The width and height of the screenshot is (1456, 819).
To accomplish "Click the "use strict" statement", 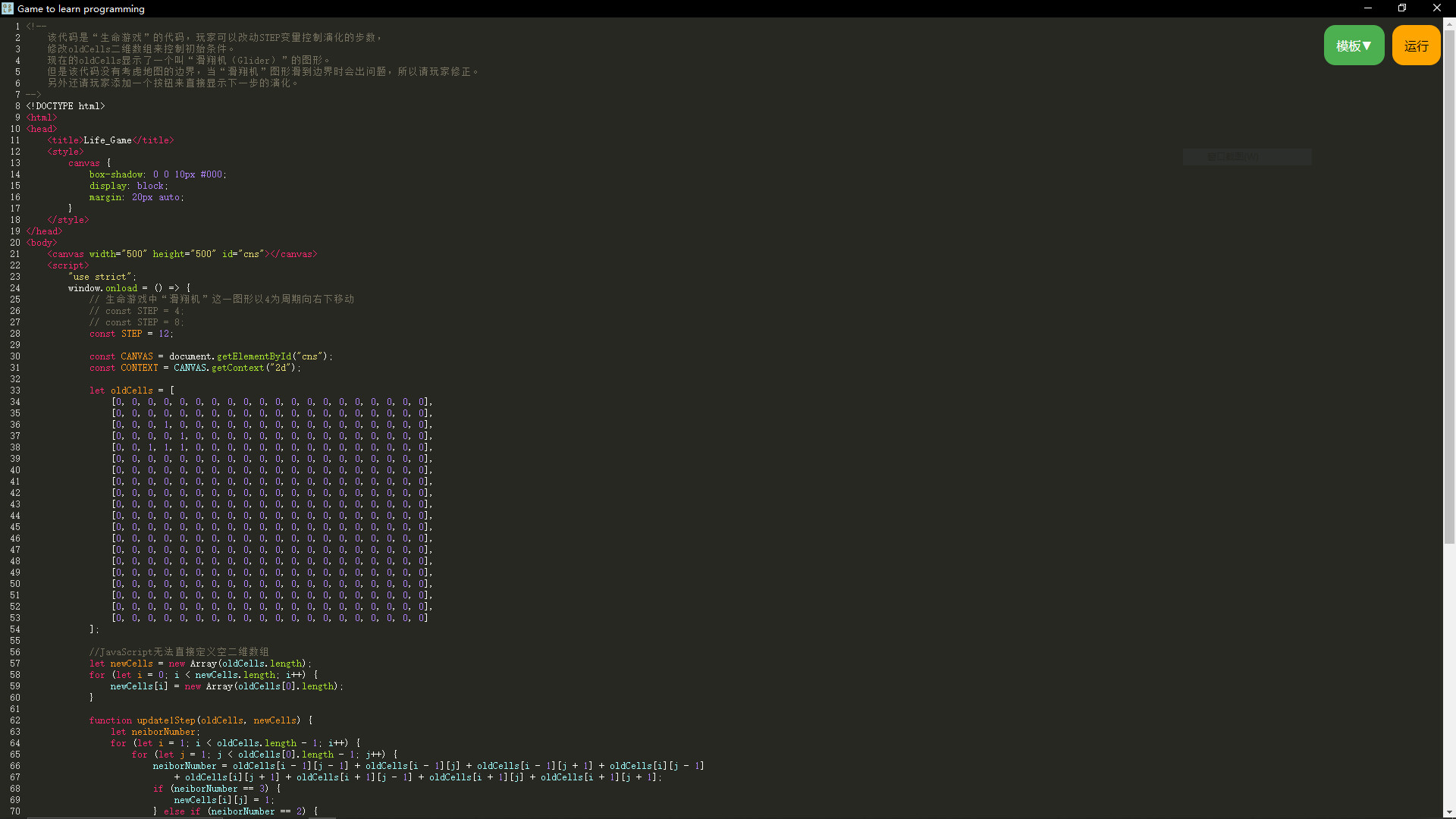I will pyautogui.click(x=101, y=277).
